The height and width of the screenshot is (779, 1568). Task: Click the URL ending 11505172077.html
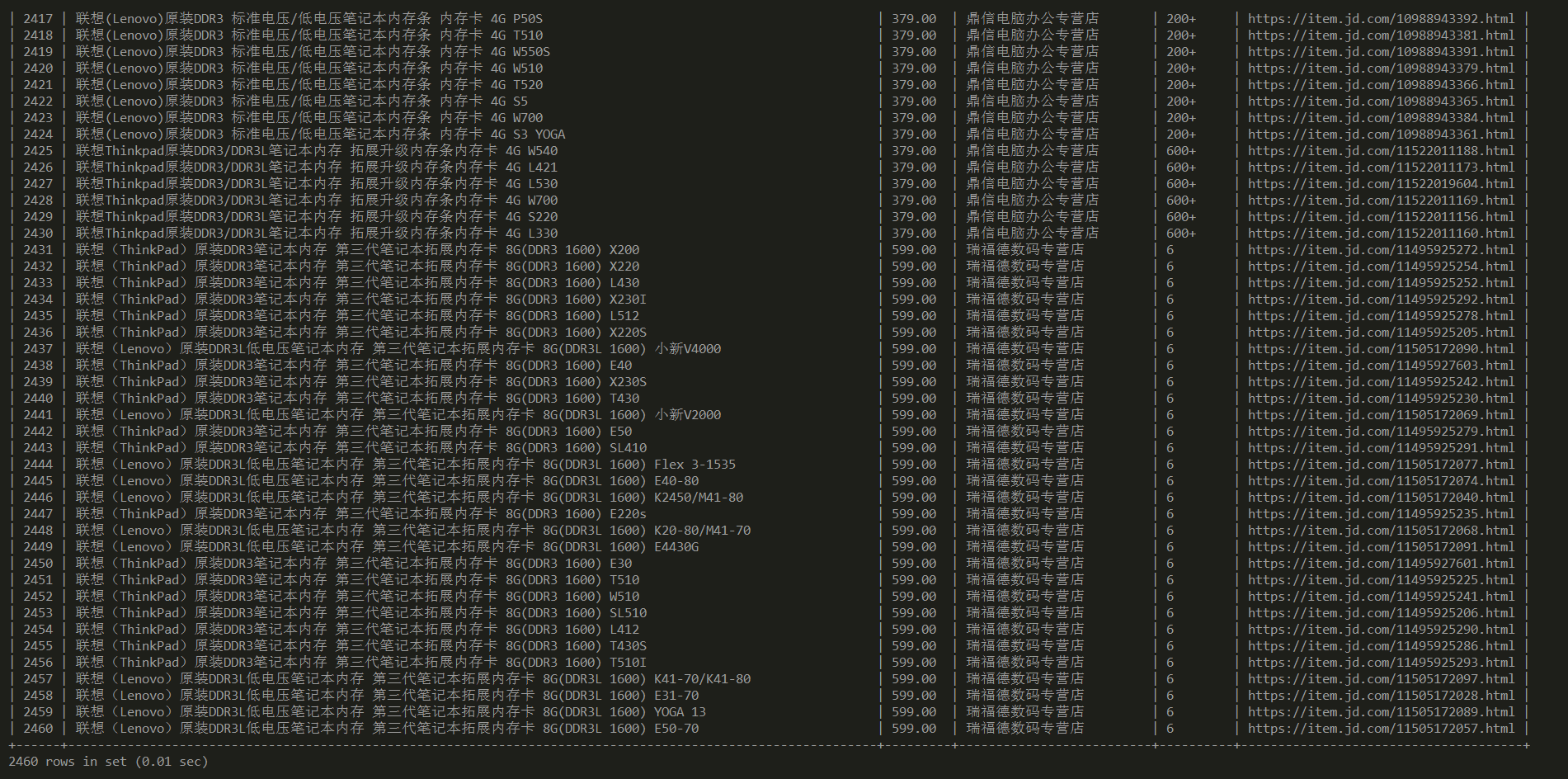[x=1381, y=464]
